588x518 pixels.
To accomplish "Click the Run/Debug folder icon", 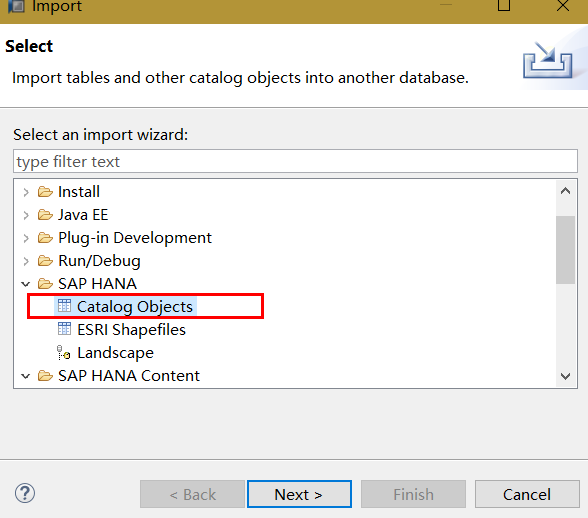I will (x=45, y=261).
